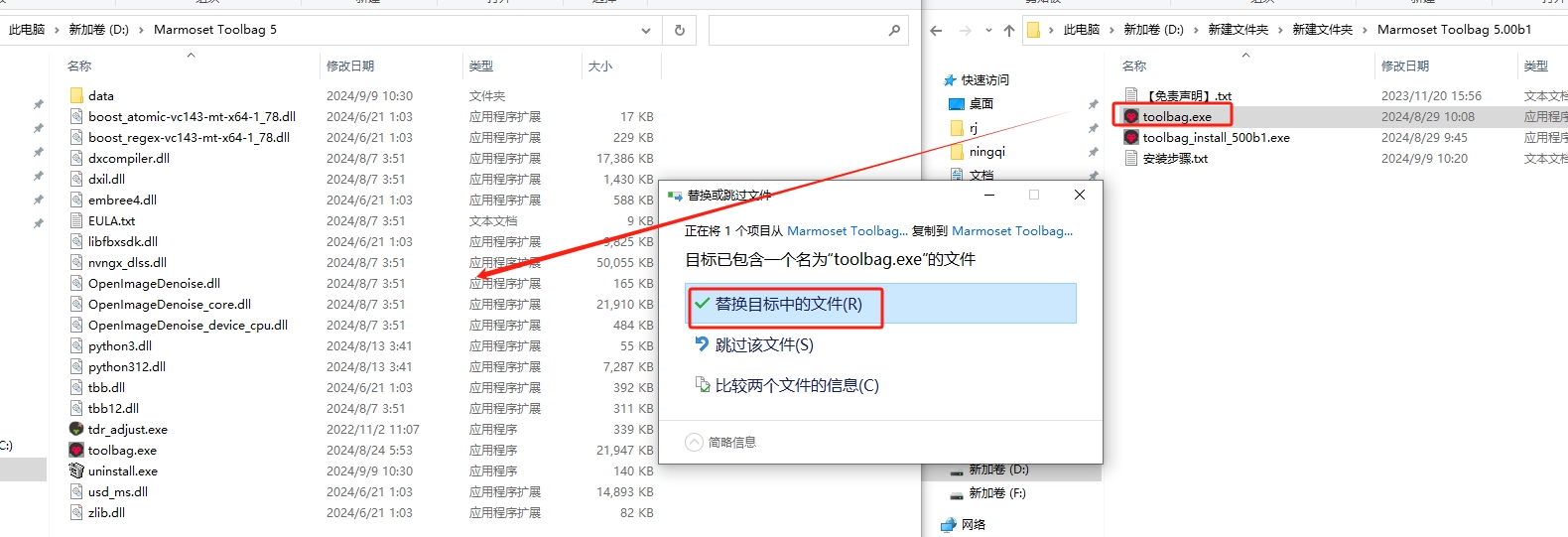Select tbb.dll file
Viewport: 1568px width, 537px height.
tap(106, 387)
